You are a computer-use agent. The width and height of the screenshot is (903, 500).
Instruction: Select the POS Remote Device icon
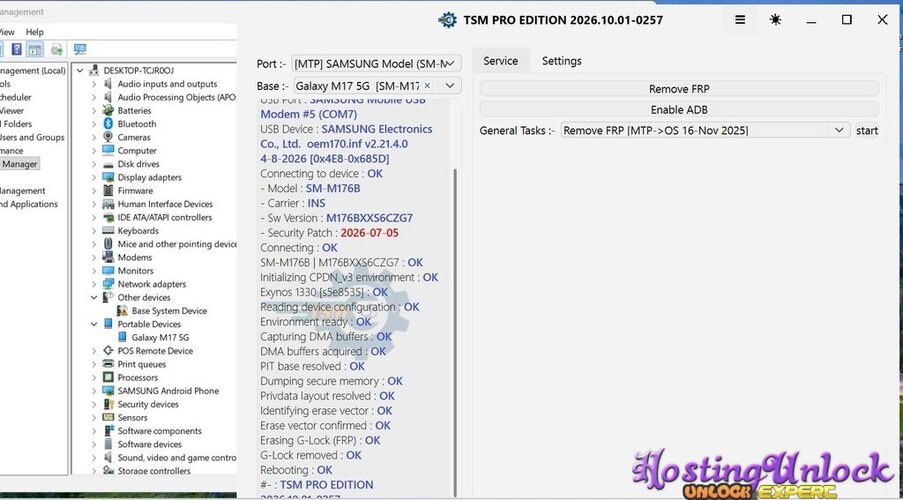click(x=108, y=351)
